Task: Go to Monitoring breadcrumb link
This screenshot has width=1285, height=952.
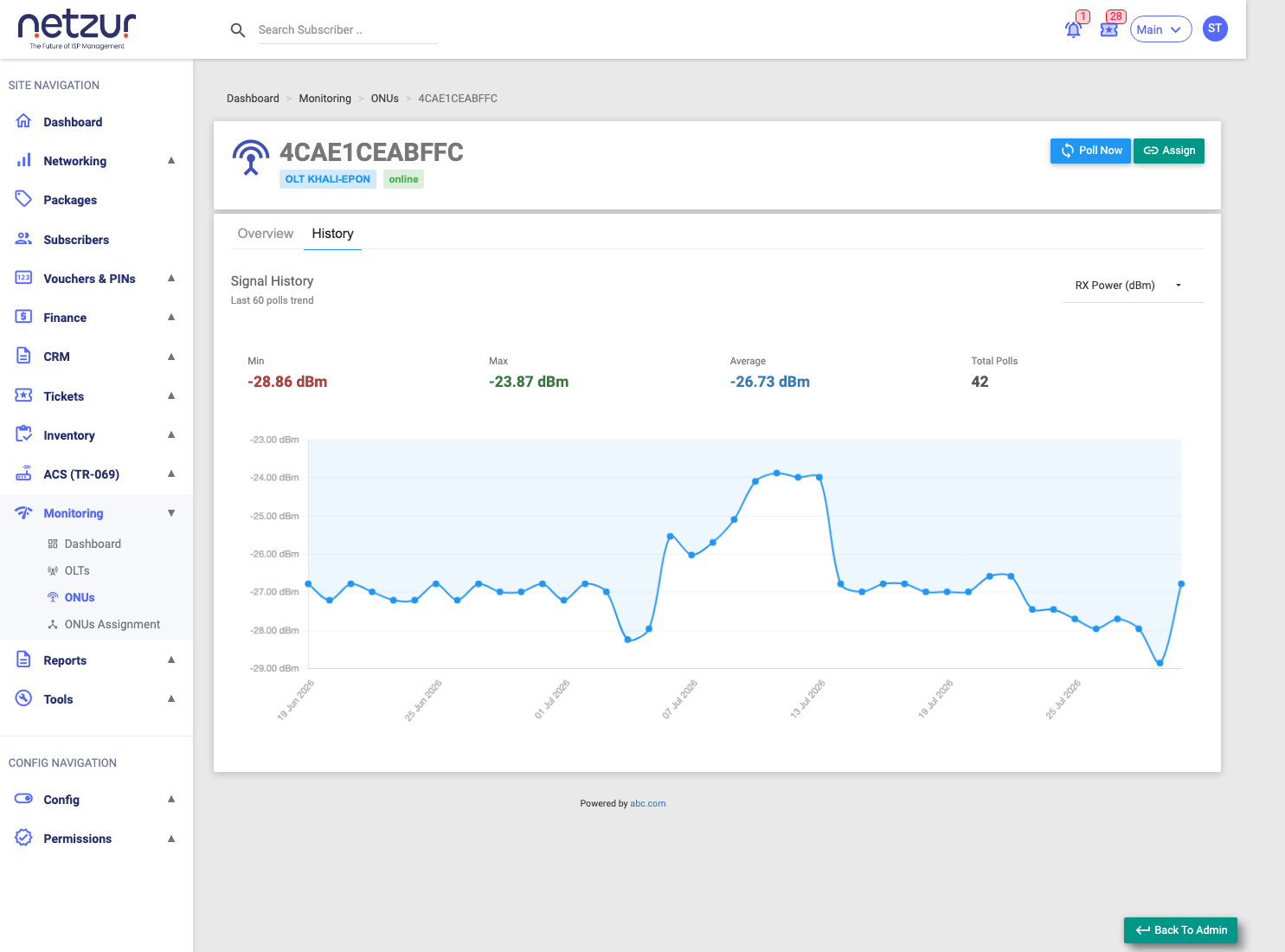Action: click(325, 99)
